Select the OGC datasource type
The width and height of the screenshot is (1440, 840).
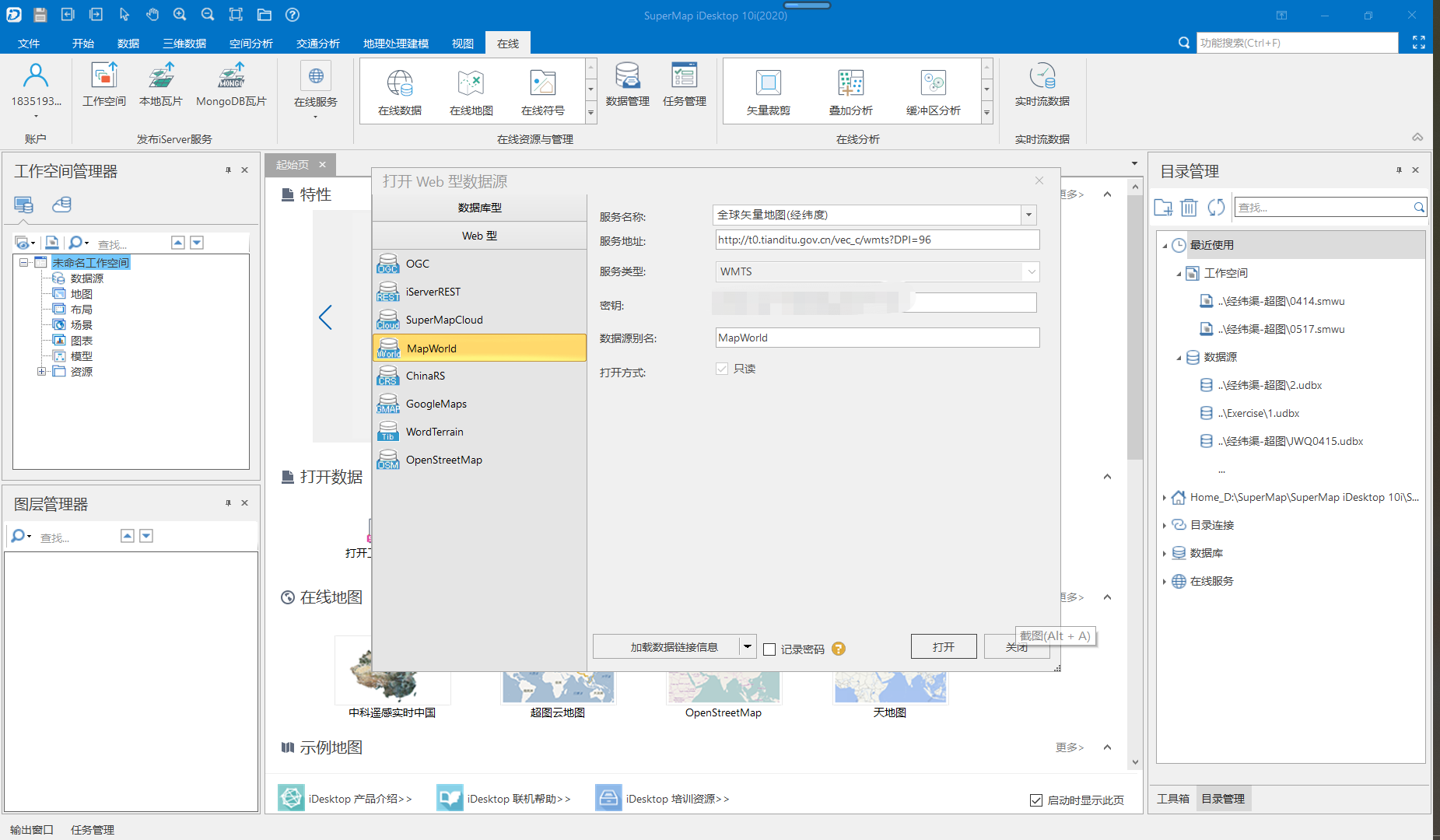[x=479, y=264]
